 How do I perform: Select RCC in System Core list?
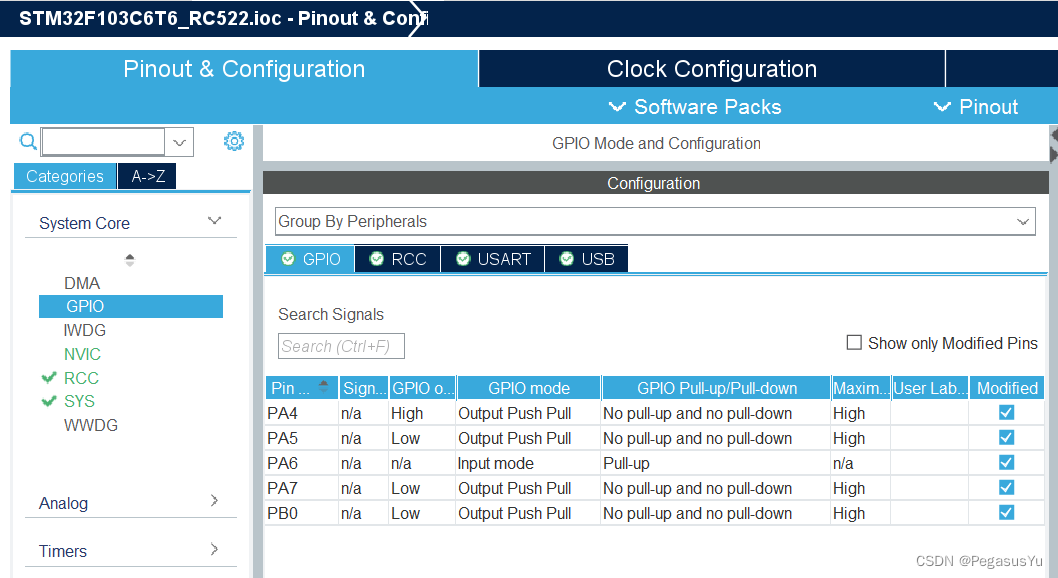pos(81,378)
